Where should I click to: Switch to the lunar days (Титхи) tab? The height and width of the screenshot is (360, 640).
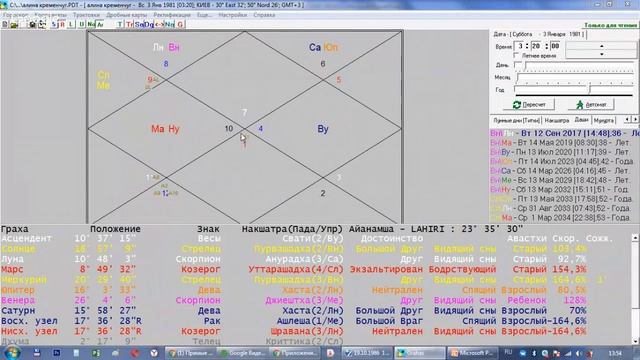516,120
